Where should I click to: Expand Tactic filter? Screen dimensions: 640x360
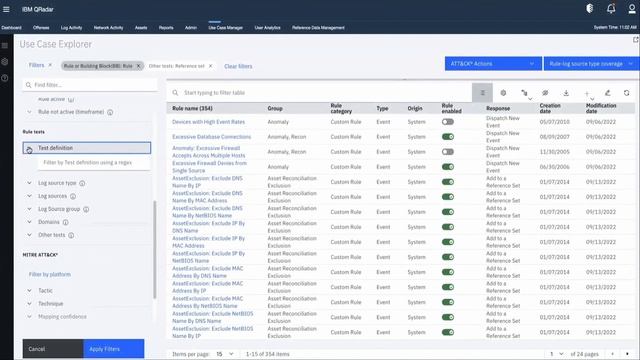coord(29,291)
